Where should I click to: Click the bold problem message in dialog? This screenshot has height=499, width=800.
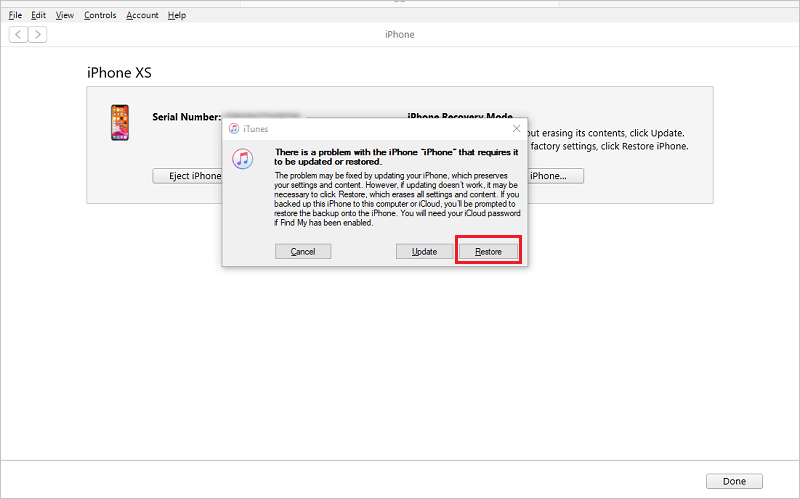tap(396, 157)
